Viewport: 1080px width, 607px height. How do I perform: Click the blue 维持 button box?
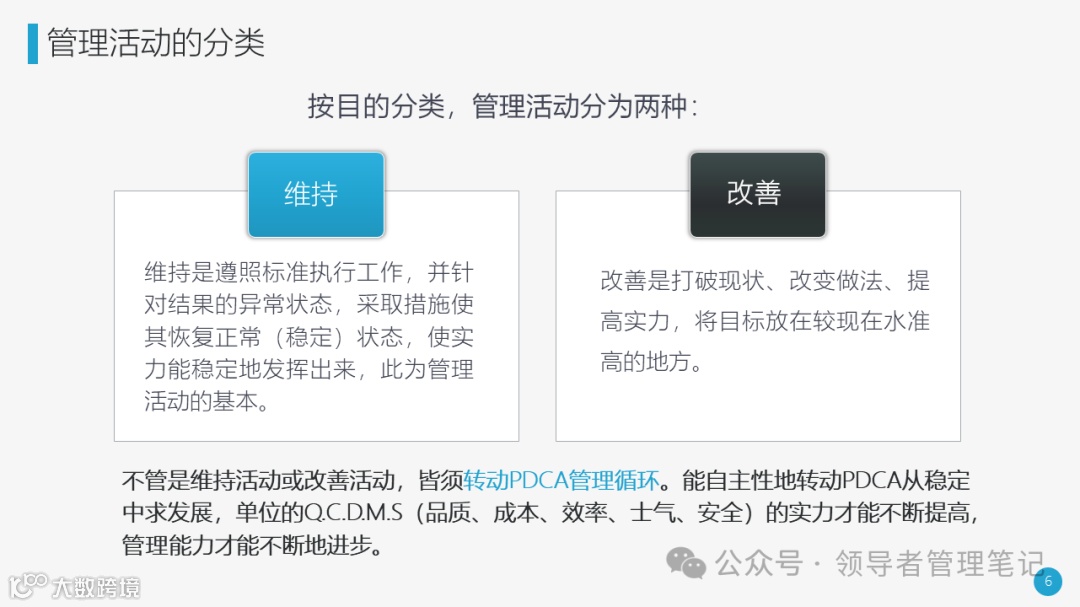[x=316, y=195]
